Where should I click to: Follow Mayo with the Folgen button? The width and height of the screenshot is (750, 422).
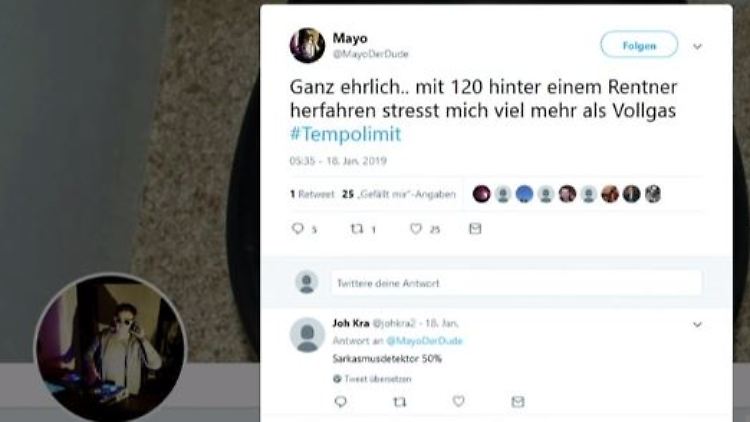pos(639,44)
